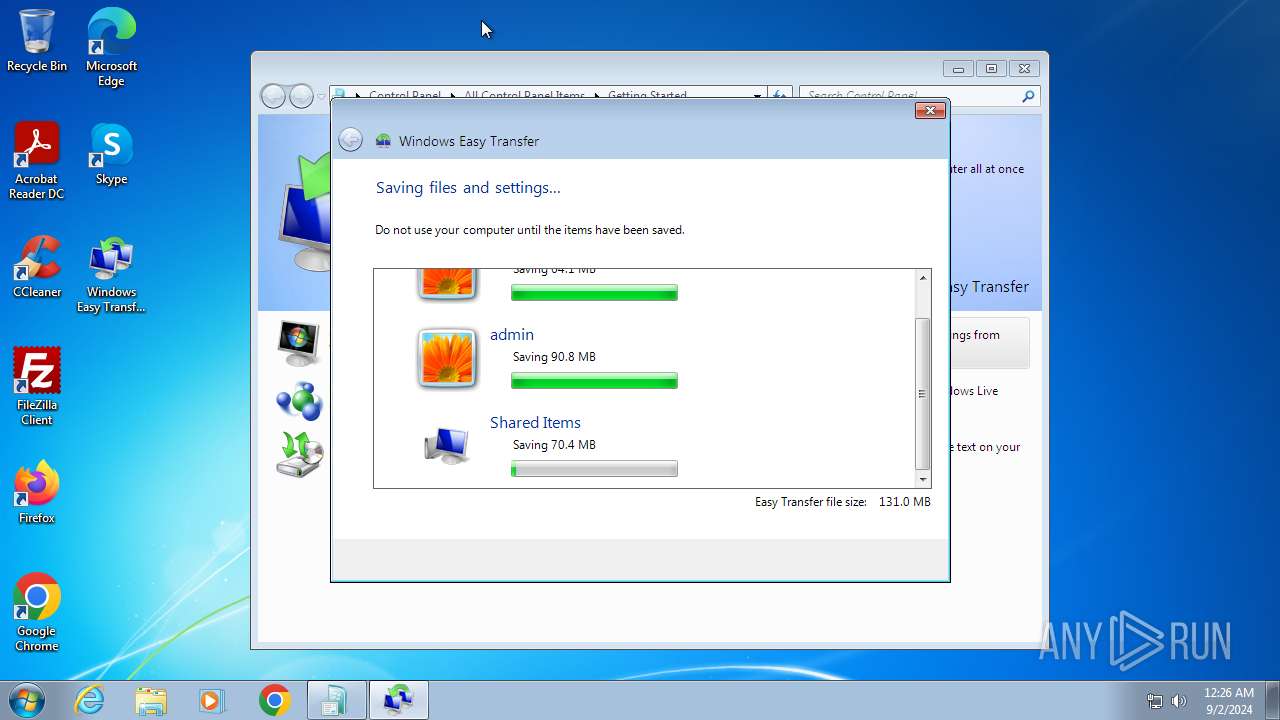1280x720 pixels.
Task: Click the scroll up arrow in saving list
Action: (x=922, y=277)
